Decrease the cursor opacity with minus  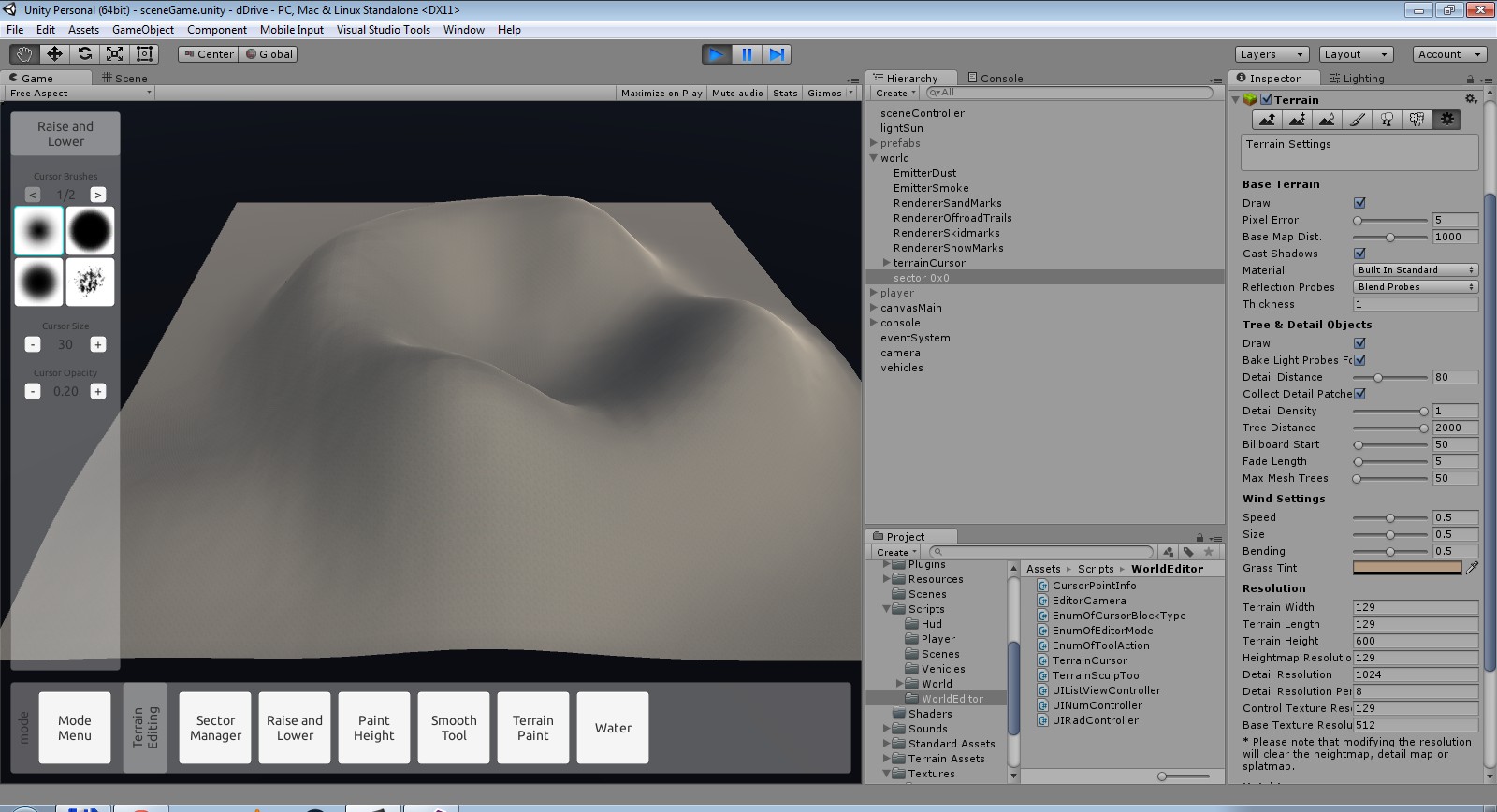tap(33, 391)
